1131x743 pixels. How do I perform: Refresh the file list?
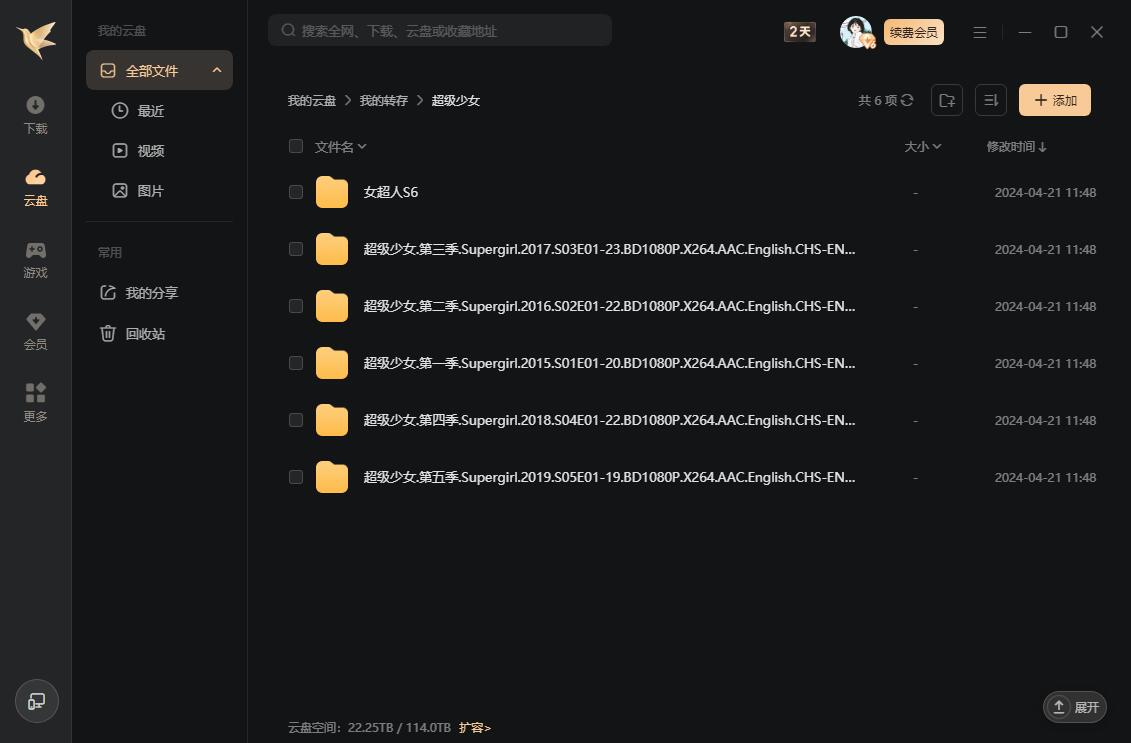(x=907, y=100)
